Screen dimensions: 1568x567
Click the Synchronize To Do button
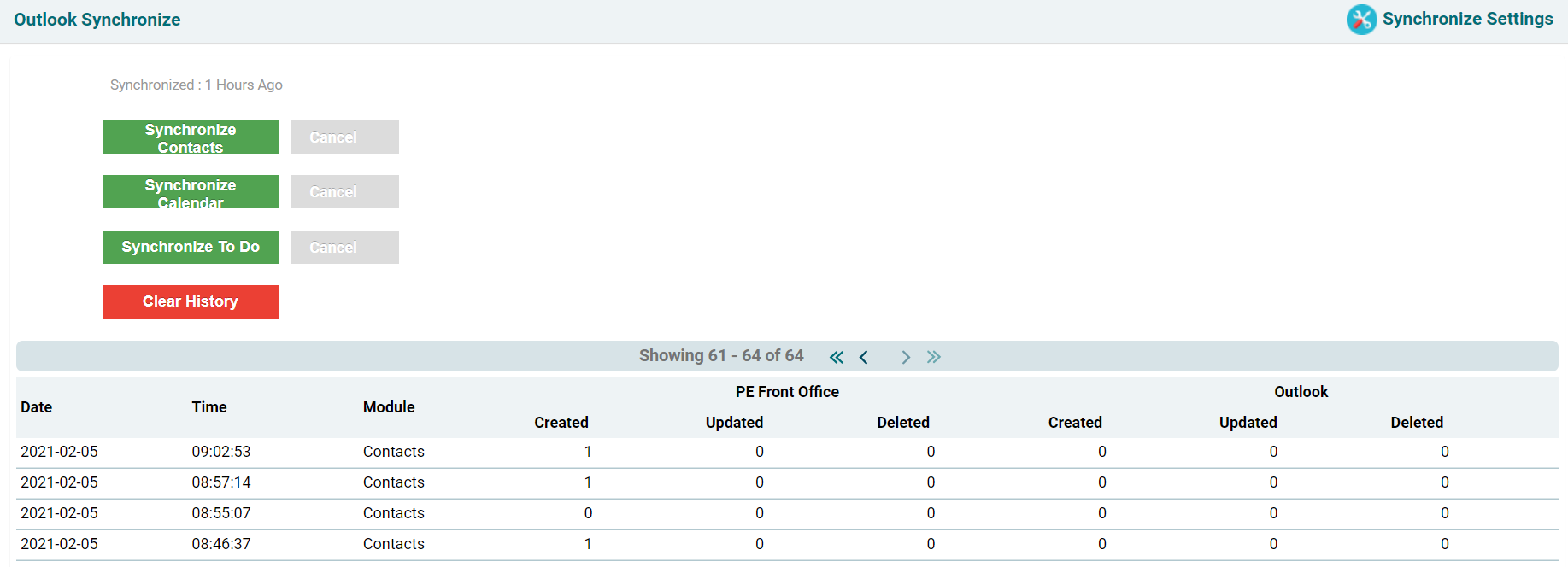click(x=190, y=247)
